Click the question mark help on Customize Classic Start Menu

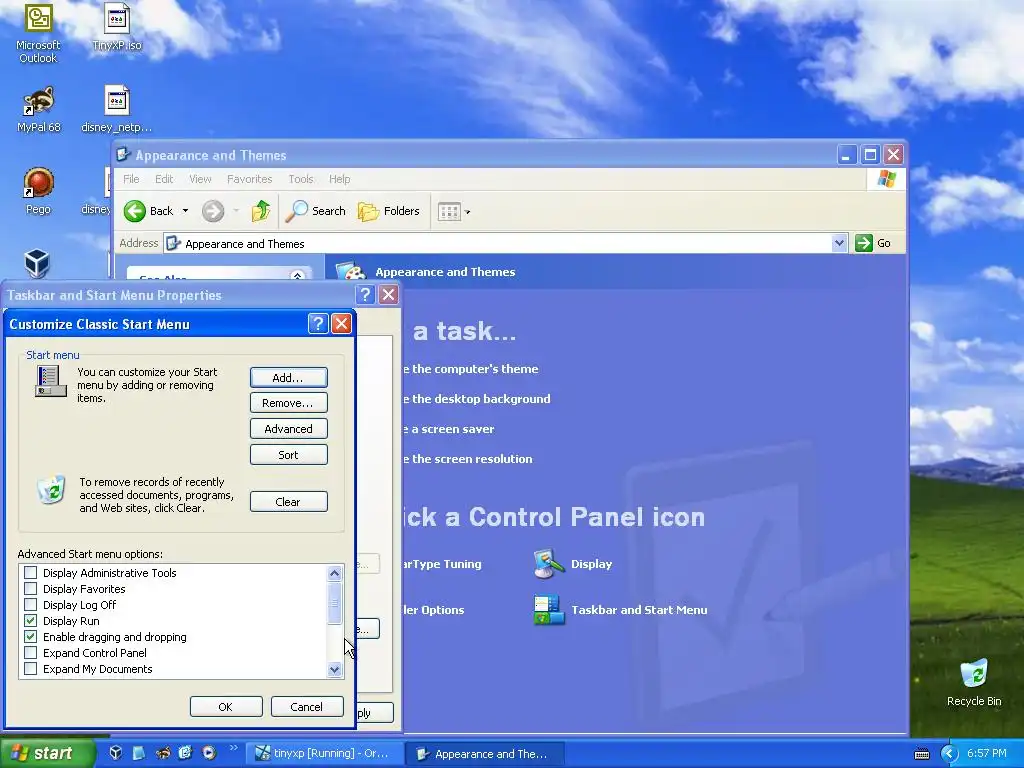317,323
